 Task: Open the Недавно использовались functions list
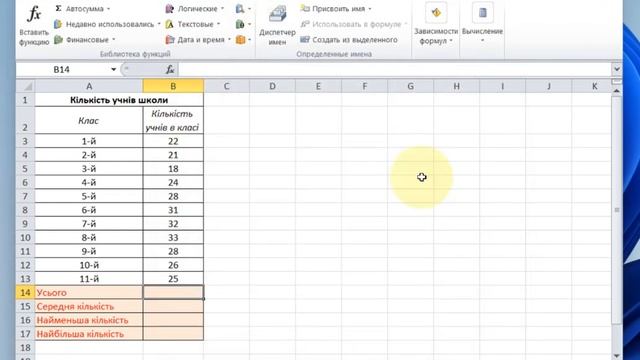tap(107, 24)
